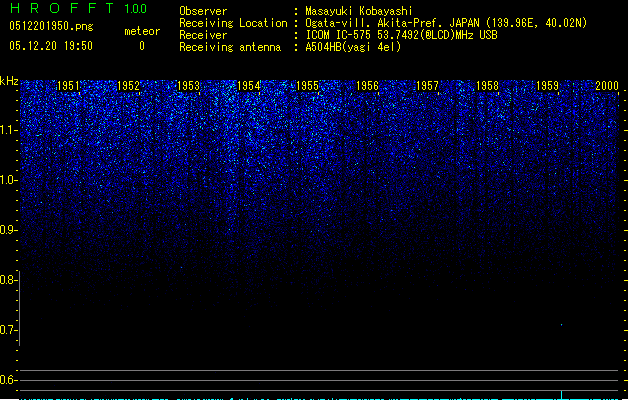Click the 1956 time marker
Image resolution: width=629 pixels, height=400 pixels.
(x=367, y=86)
